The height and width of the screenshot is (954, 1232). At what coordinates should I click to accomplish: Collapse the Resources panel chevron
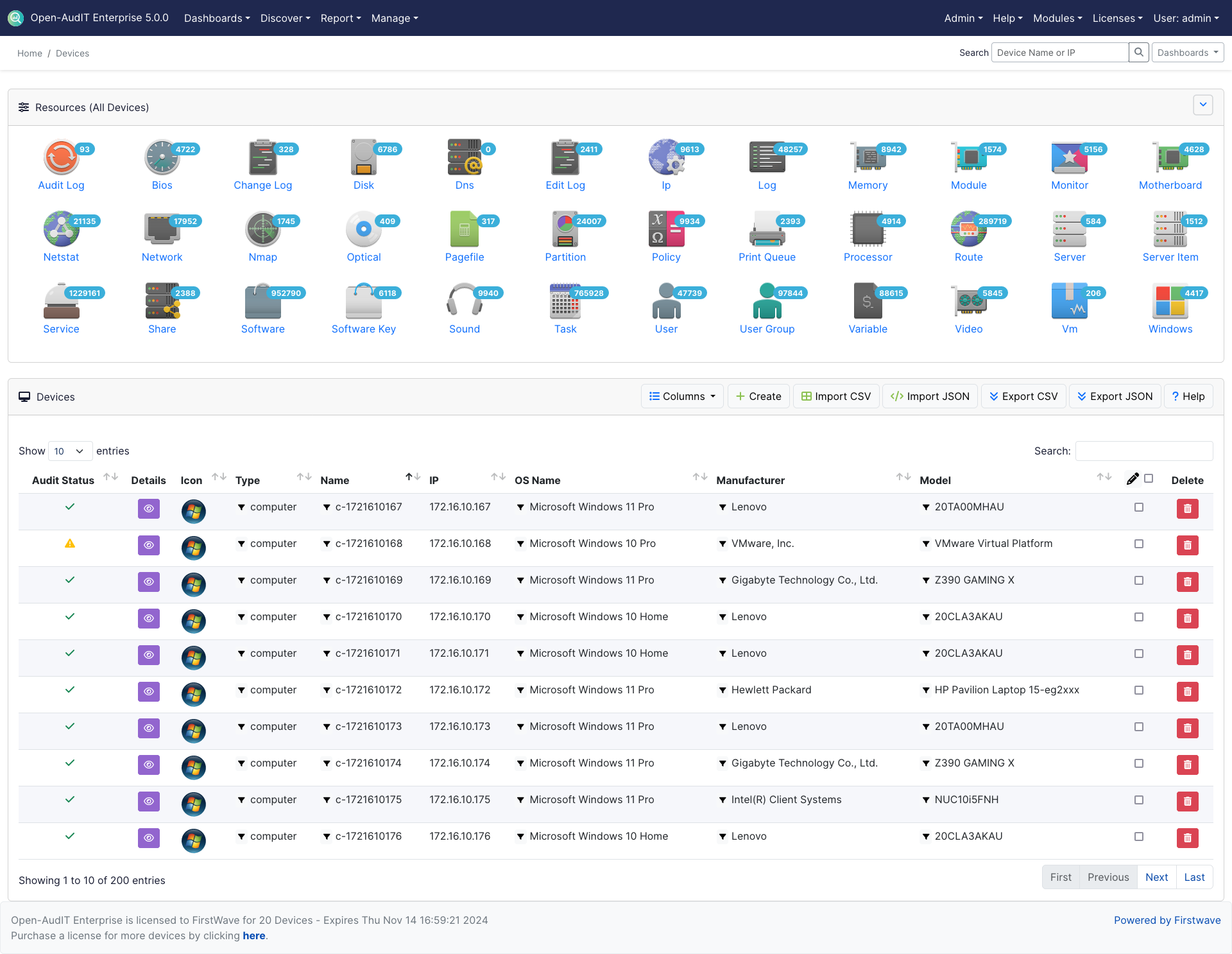(x=1203, y=105)
